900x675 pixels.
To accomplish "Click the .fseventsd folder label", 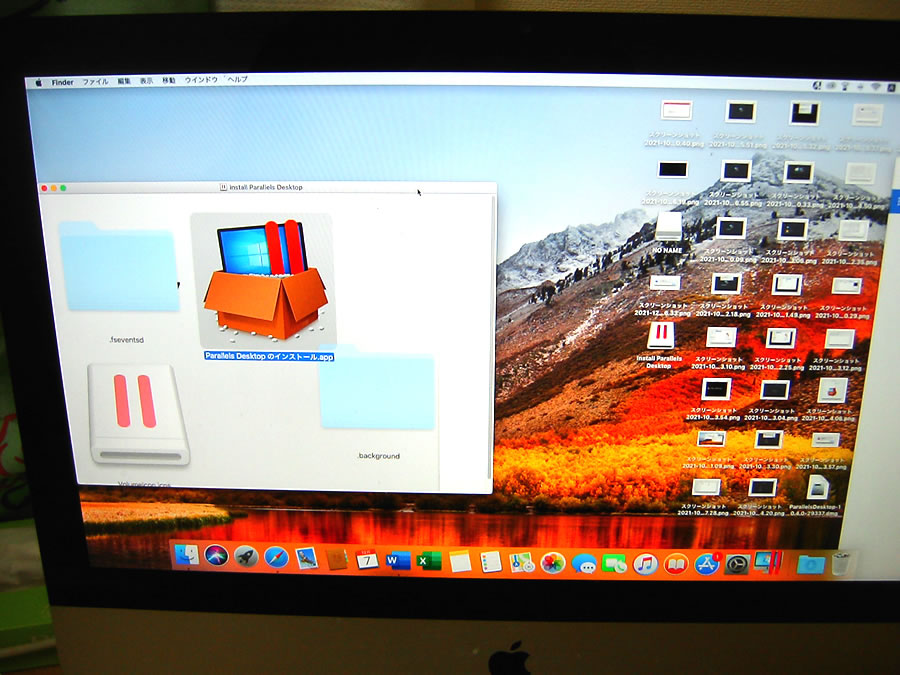I will tap(126, 340).
